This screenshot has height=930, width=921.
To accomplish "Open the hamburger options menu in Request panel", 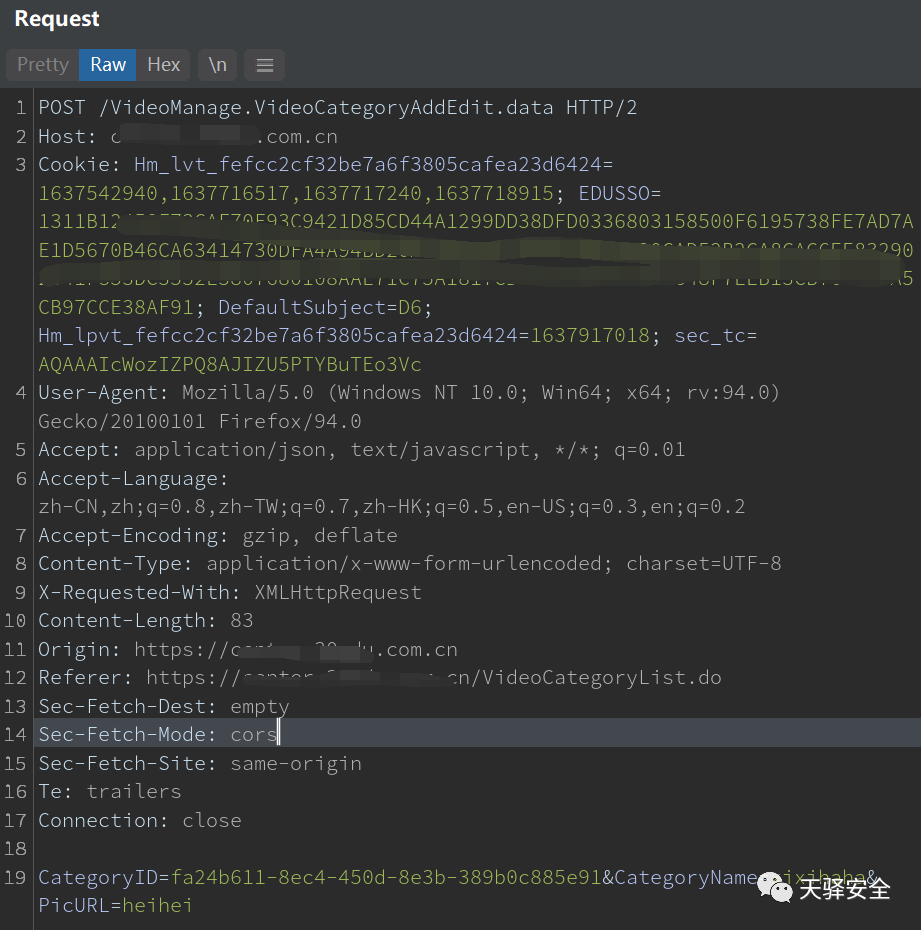I will click(265, 65).
